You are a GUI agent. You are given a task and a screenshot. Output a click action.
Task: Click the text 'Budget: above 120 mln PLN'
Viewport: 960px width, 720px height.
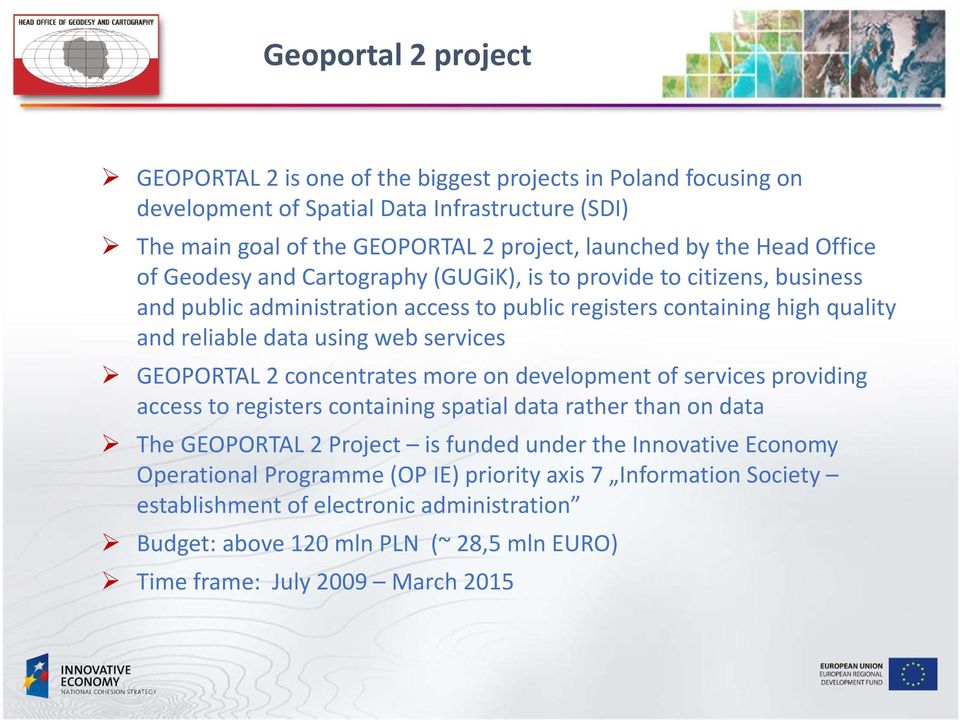(277, 544)
